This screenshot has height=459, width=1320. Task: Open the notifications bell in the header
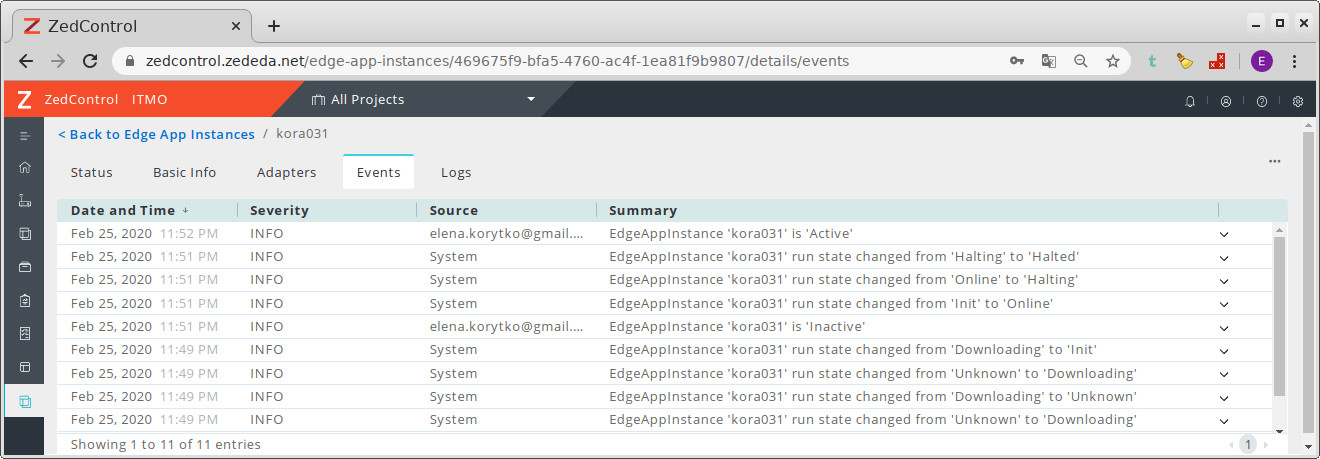[x=1190, y=101]
